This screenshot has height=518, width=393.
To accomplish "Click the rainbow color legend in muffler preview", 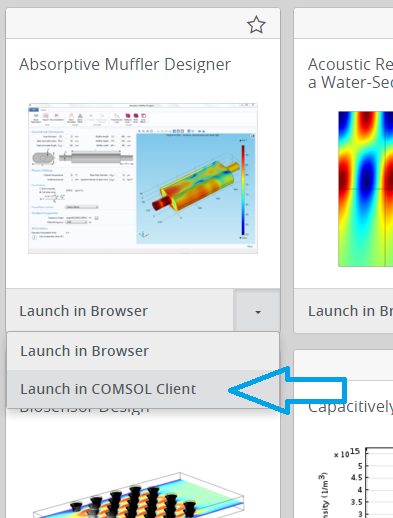I will [243, 188].
